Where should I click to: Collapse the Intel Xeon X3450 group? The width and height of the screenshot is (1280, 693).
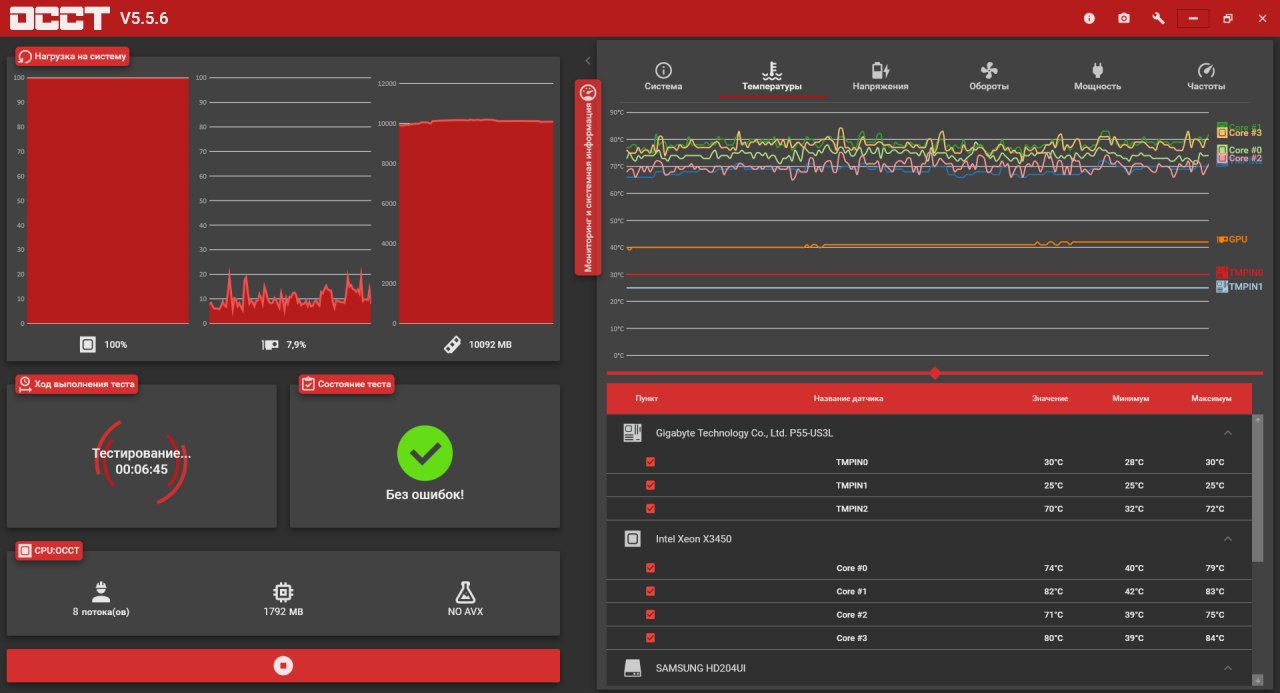point(1228,539)
